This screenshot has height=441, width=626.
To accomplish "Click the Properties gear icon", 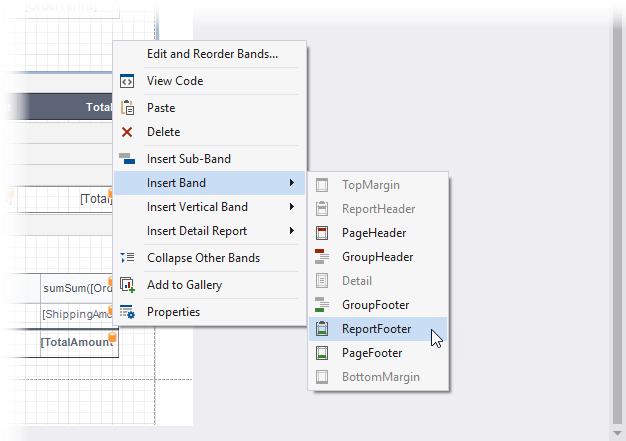I will (x=127, y=312).
